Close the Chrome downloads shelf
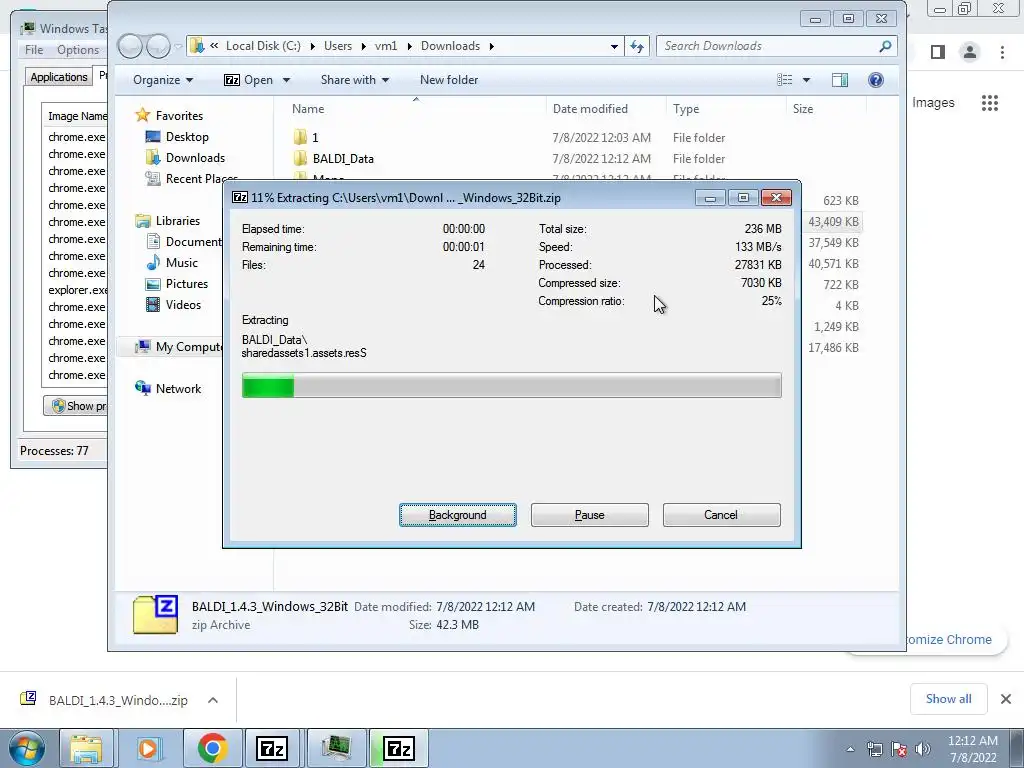The height and width of the screenshot is (768, 1024). [x=1006, y=699]
